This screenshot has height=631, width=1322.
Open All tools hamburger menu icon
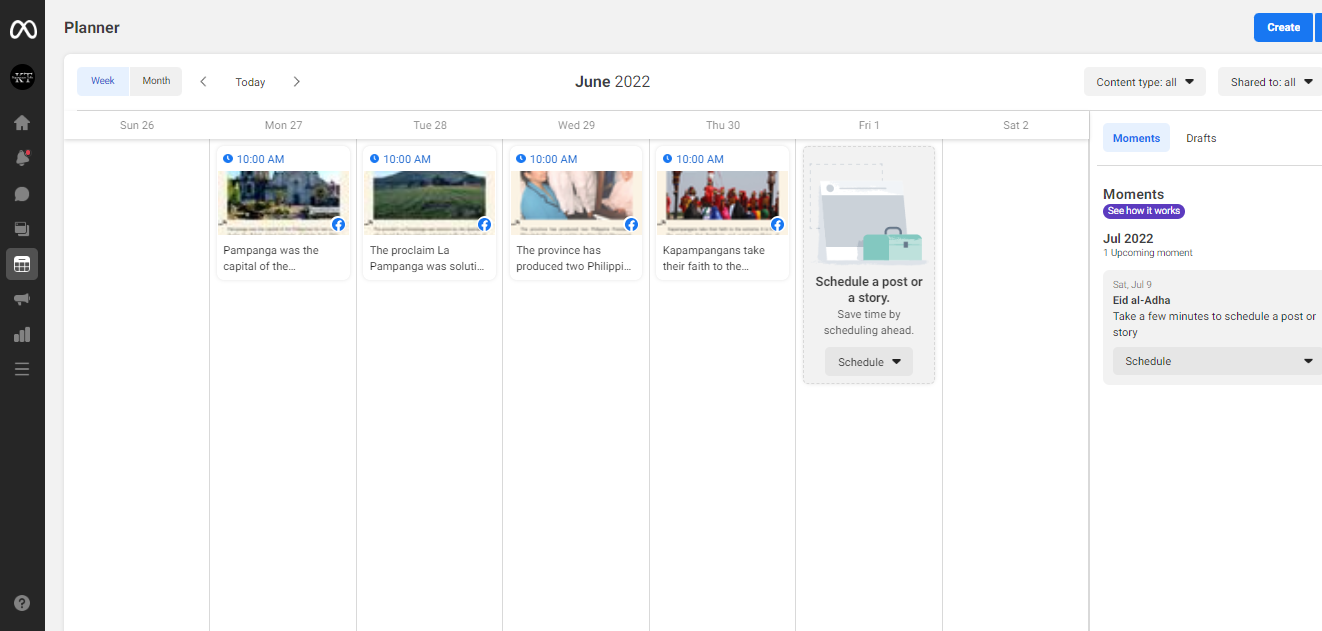point(22,369)
